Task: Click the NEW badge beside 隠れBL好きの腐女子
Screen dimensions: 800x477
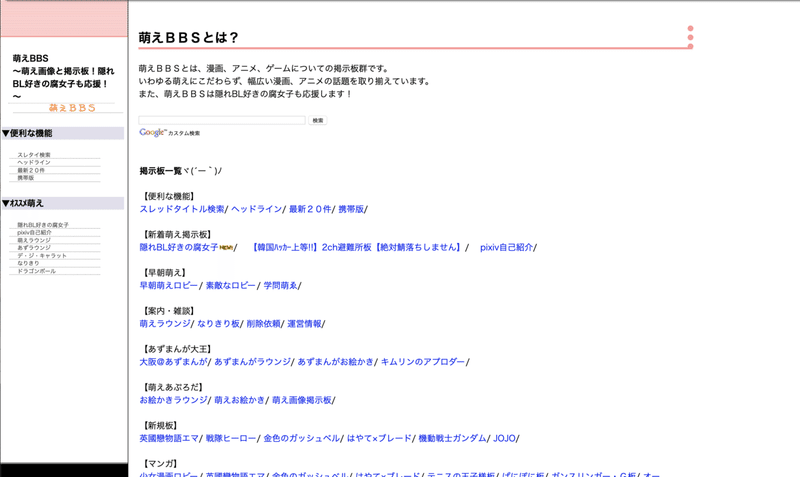Action: click(226, 248)
